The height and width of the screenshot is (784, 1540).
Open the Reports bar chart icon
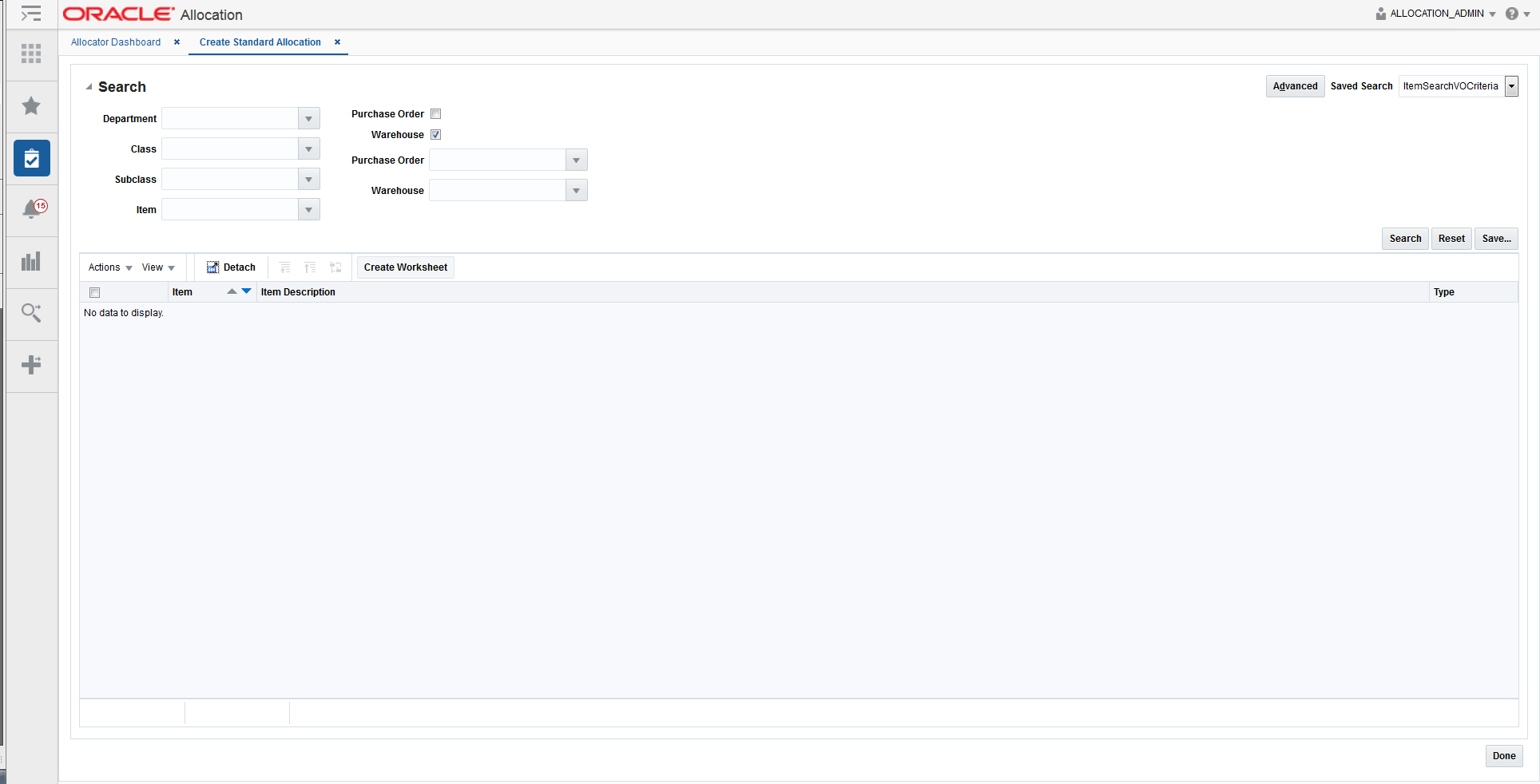pyautogui.click(x=31, y=262)
